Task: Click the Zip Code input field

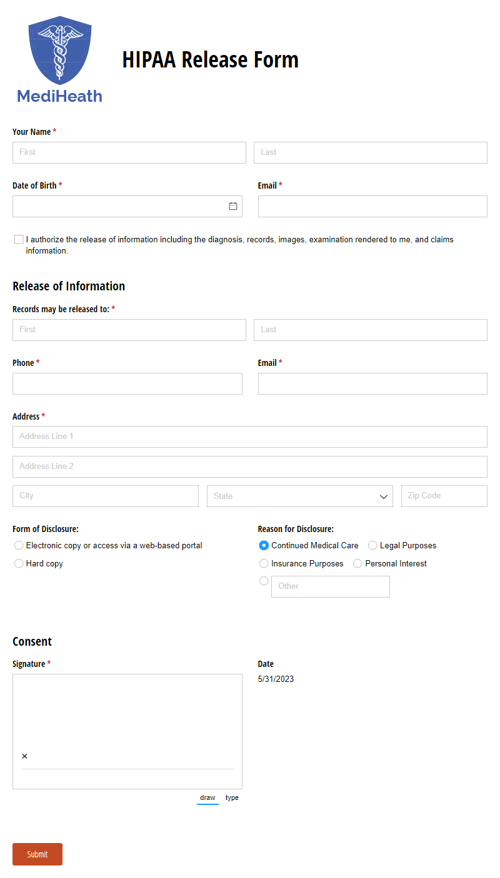Action: (x=444, y=496)
